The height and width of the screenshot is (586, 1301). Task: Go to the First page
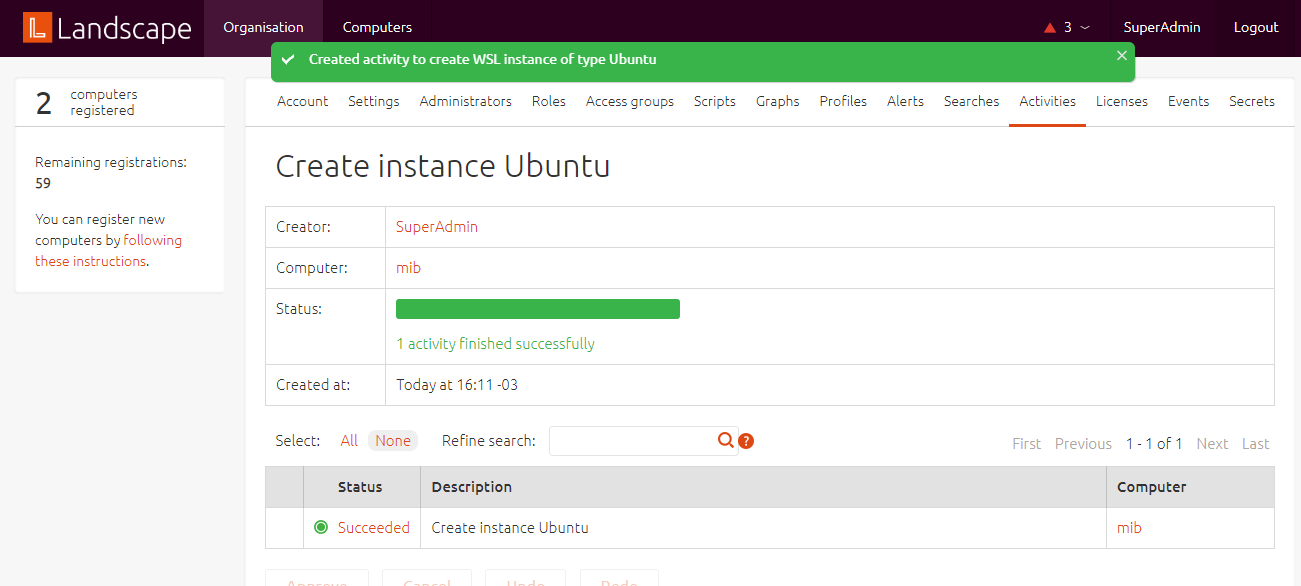pos(1027,444)
